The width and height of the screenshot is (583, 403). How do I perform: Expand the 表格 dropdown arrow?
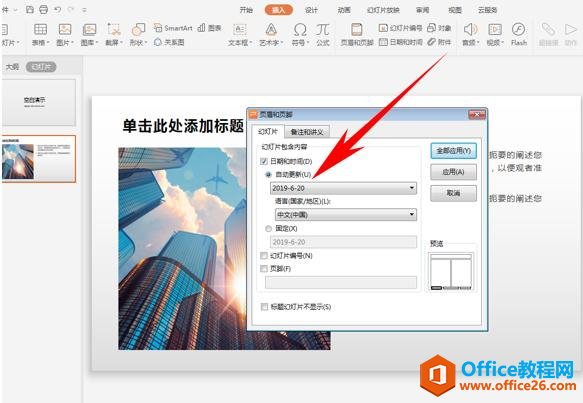pos(48,43)
